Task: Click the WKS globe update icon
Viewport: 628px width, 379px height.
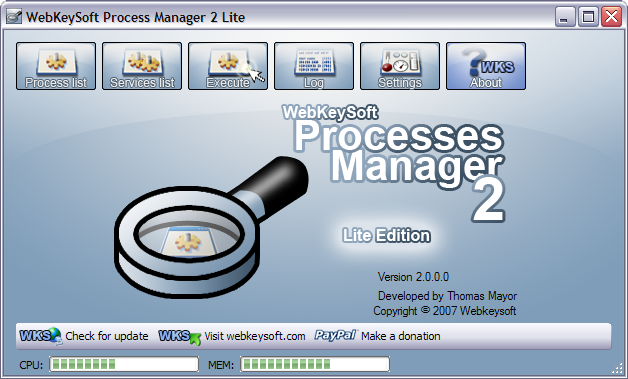Action: 40,336
